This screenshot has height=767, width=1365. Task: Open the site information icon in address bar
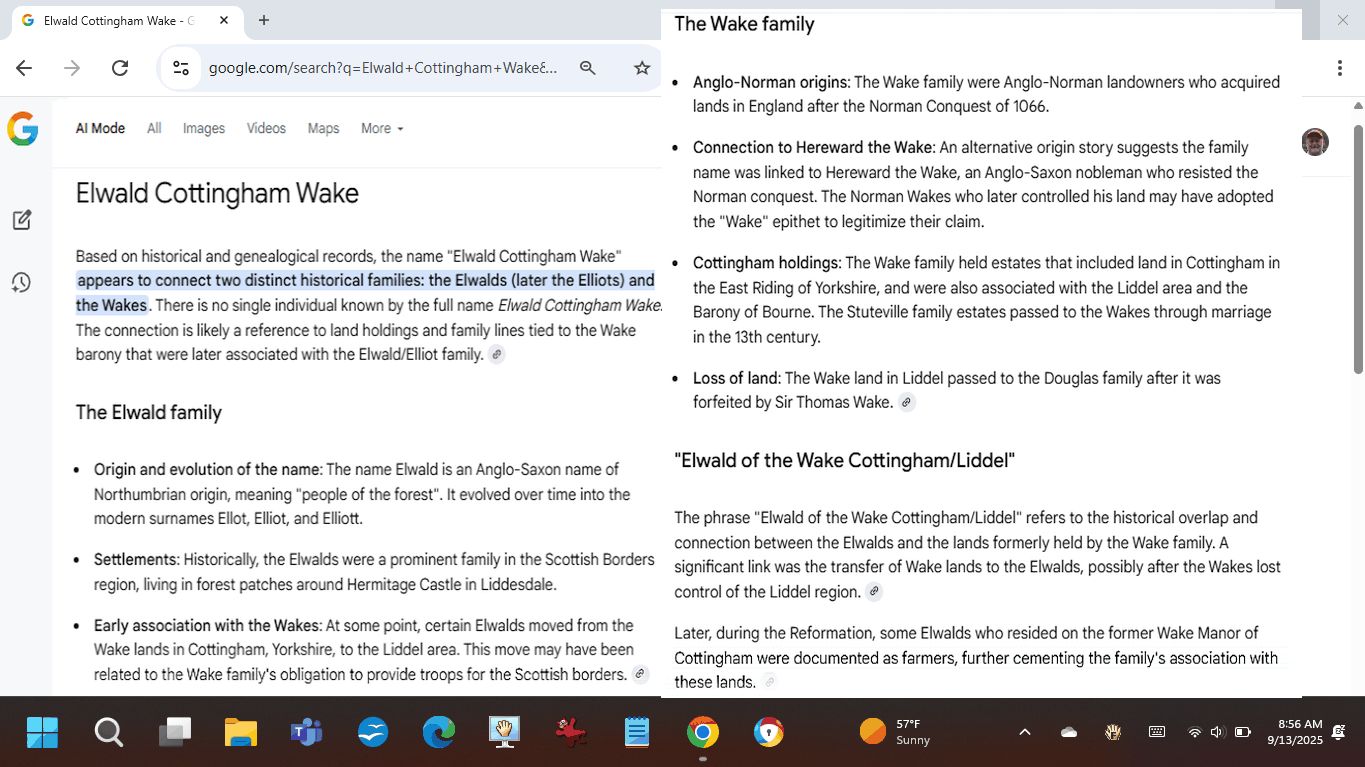pyautogui.click(x=181, y=68)
